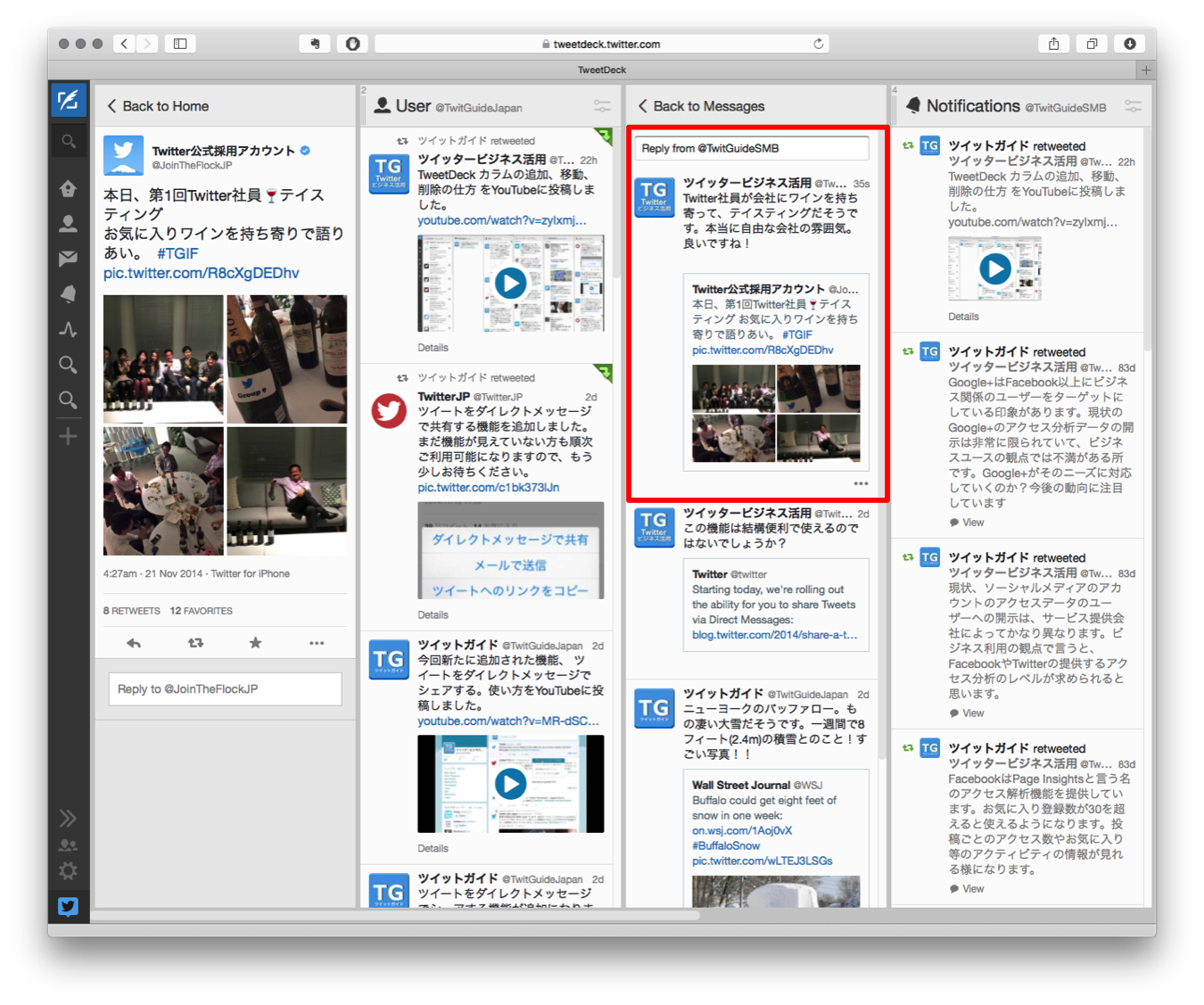1204x1005 pixels.
Task: Click the tweetdeck.twitter.com address bar
Action: 602,44
